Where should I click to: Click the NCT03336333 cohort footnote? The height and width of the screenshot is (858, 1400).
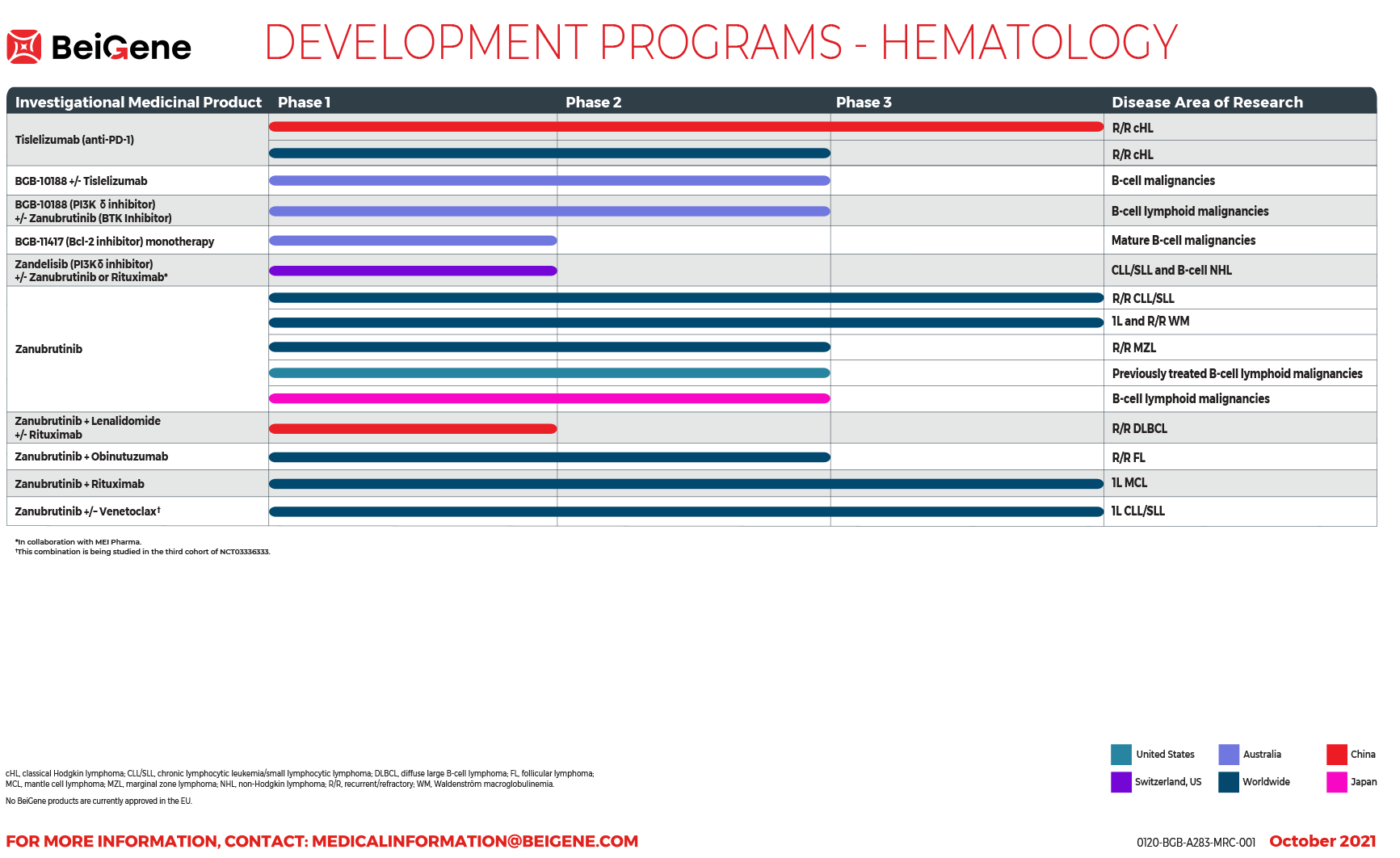[x=142, y=552]
